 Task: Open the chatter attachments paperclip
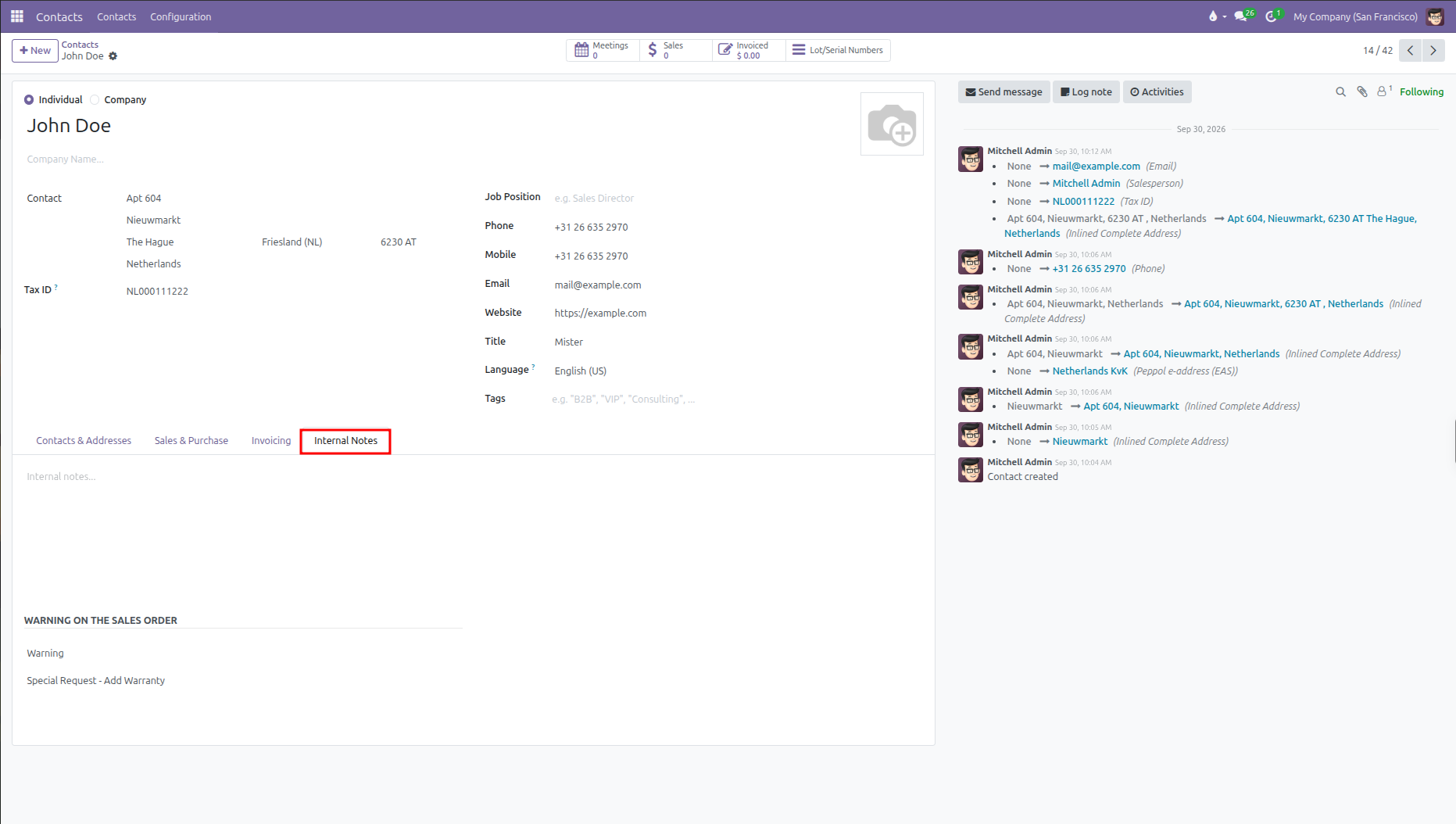coord(1361,92)
